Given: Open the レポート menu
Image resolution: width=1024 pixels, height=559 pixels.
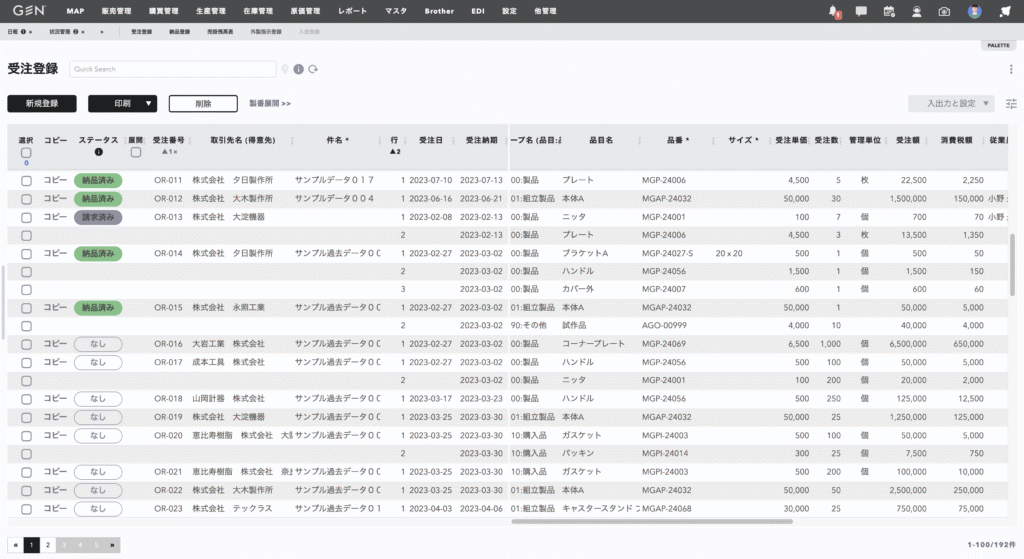Looking at the screenshot, I should pos(353,11).
